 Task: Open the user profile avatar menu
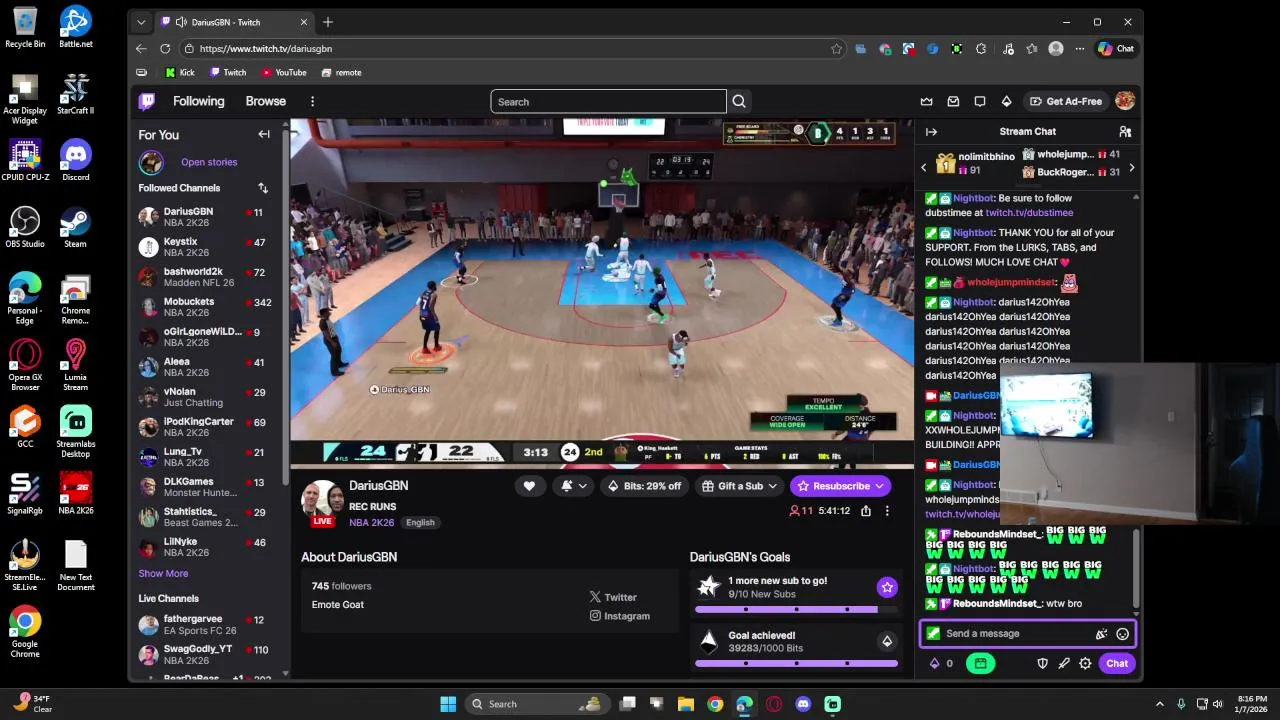pyautogui.click(x=1125, y=101)
